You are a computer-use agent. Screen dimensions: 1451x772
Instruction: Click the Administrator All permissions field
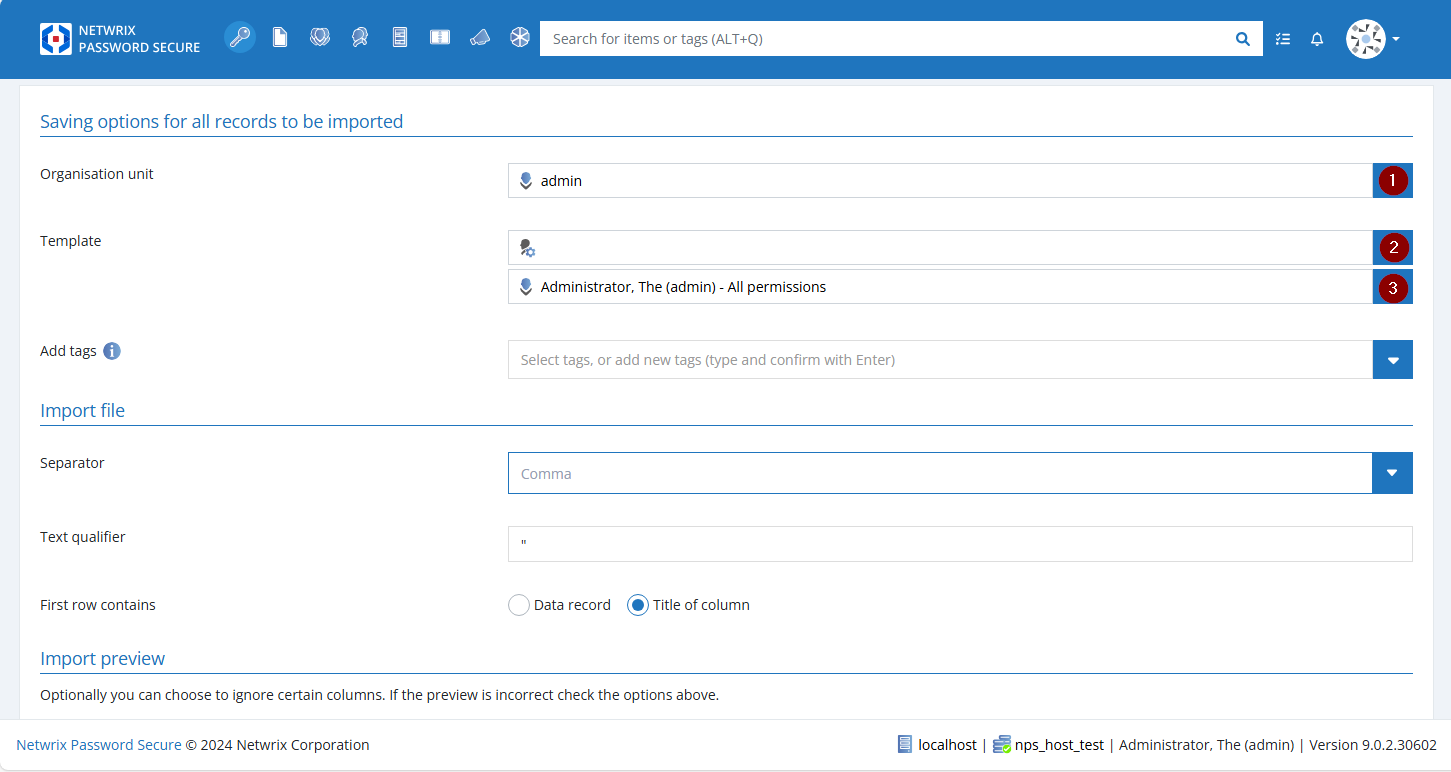(940, 287)
